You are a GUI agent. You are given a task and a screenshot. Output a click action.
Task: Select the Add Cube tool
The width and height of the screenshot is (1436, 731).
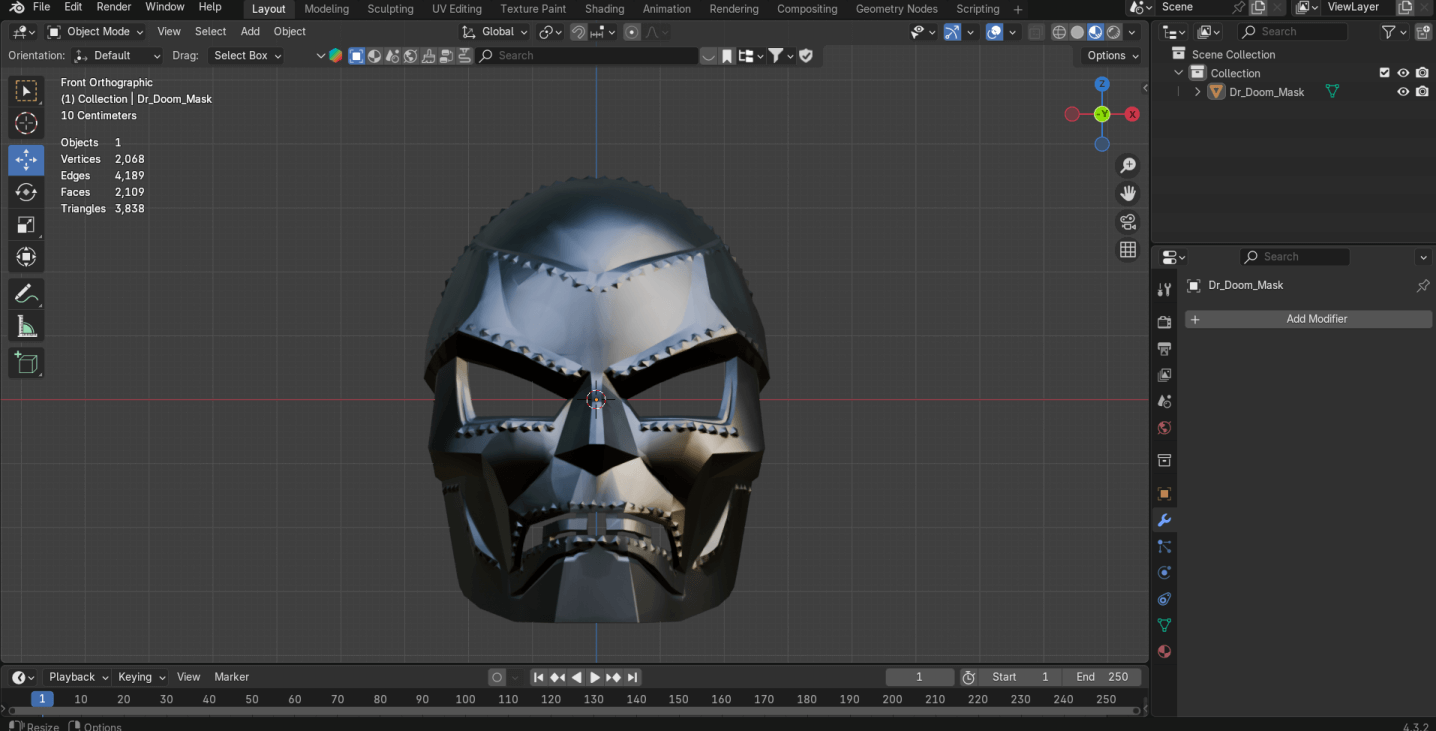[26, 363]
